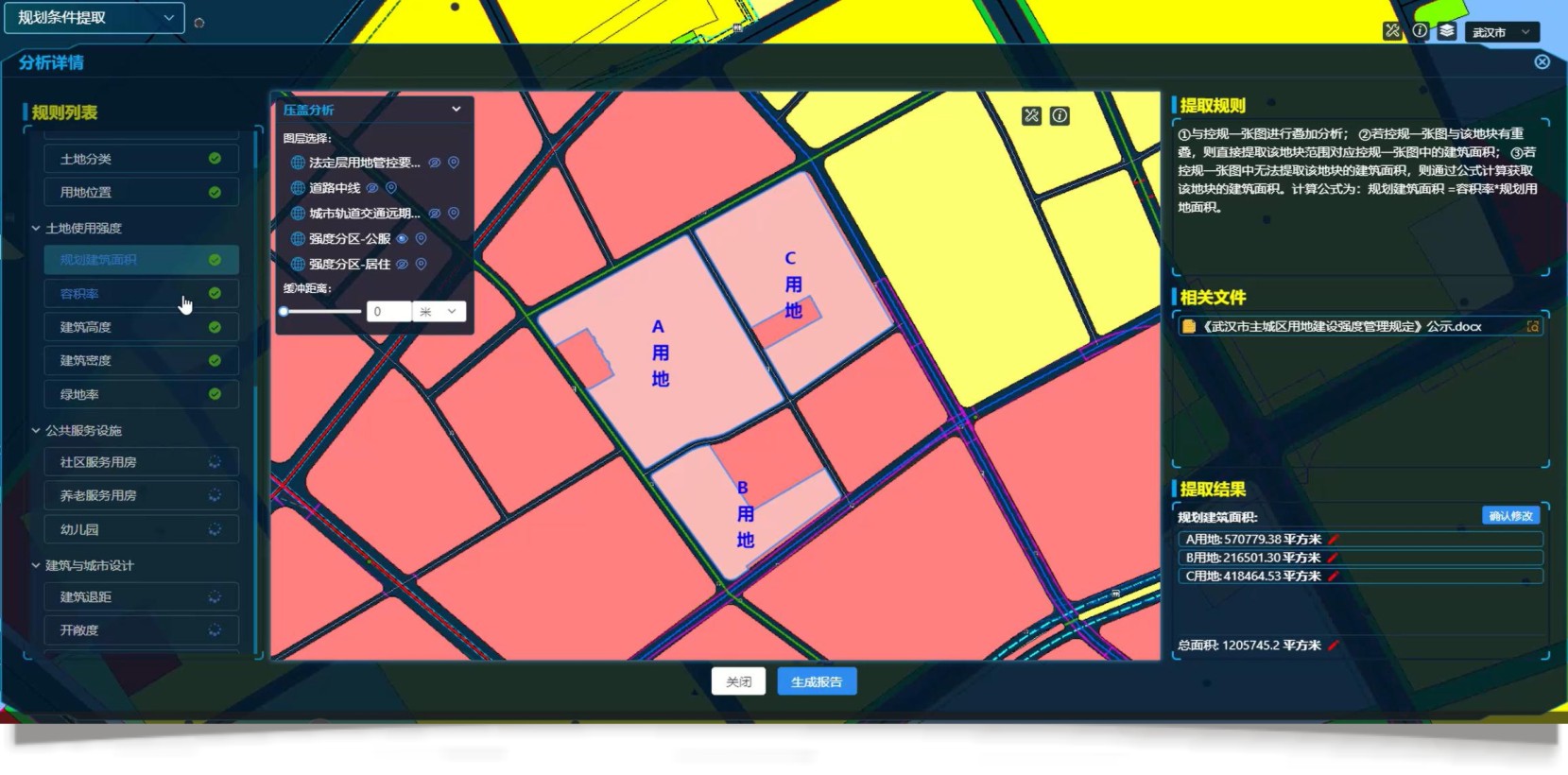This screenshot has width=1568, height=775.
Task: Click the 缓冲距离 slider handle
Action: [x=284, y=312]
